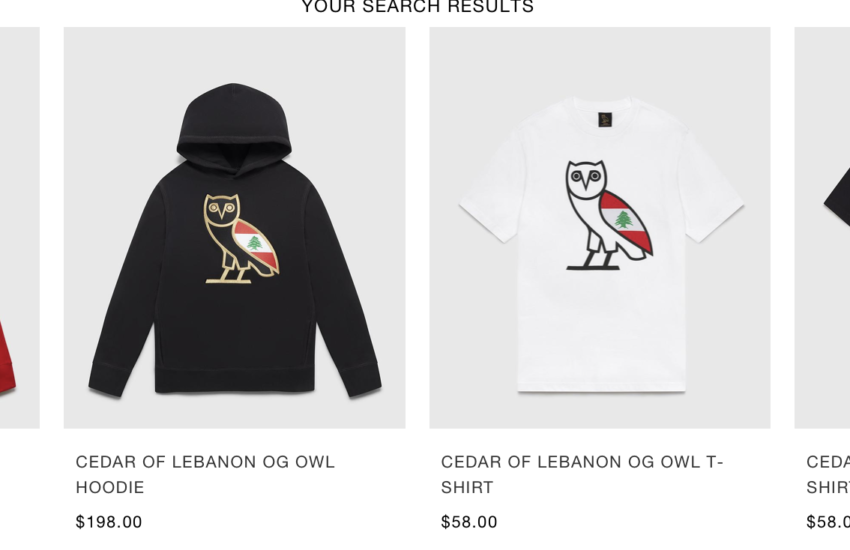Click the black-outlined owl logo on the white t-shirt
This screenshot has width=850, height=550.
pos(609,215)
